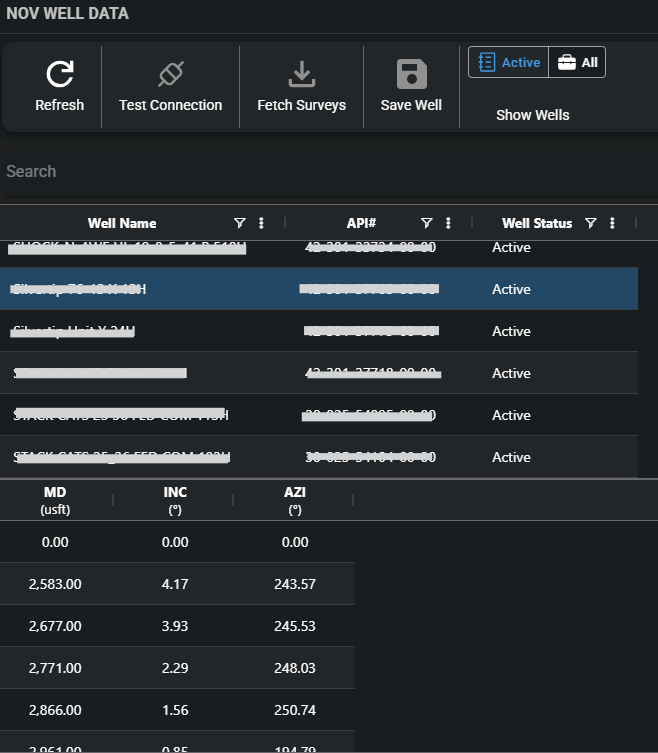Open filter for Well Name column
The height and width of the screenshot is (753, 658).
[x=239, y=223]
